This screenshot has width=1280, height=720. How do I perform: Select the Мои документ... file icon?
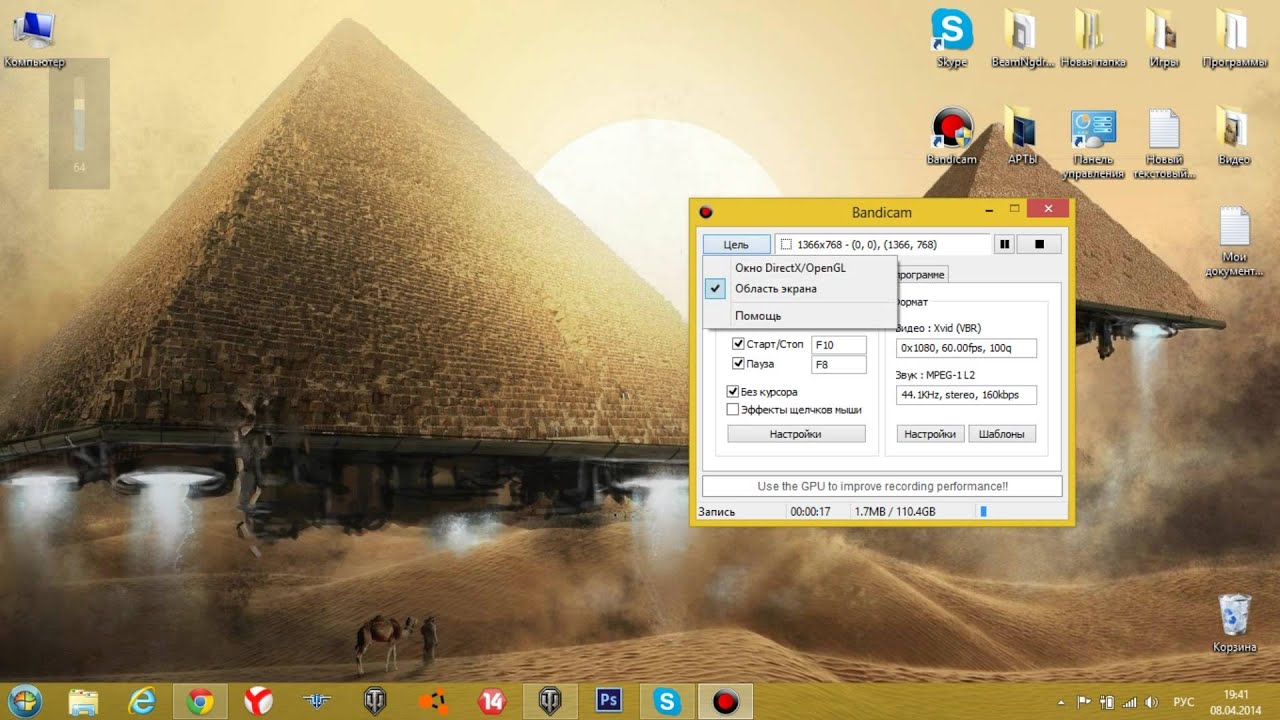(1235, 242)
